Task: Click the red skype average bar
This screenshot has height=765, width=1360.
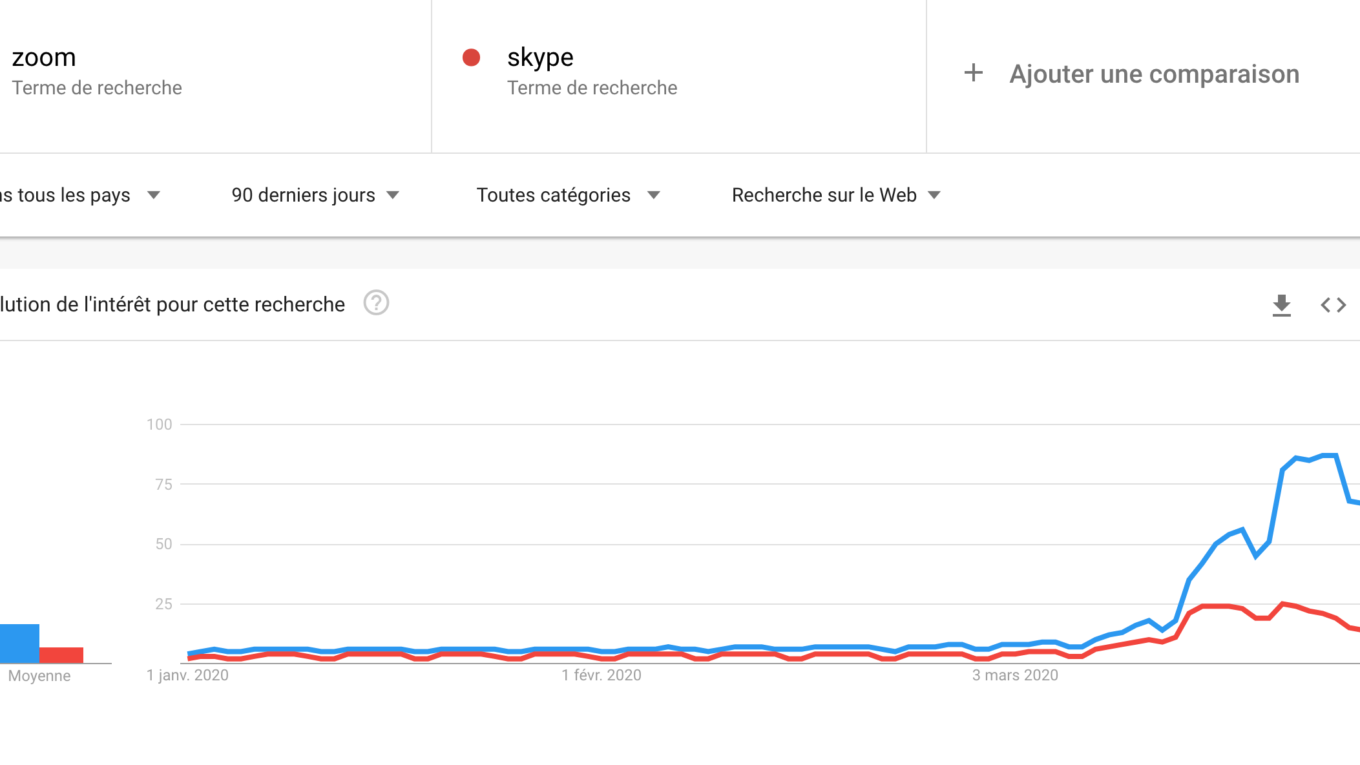Action: tap(61, 656)
